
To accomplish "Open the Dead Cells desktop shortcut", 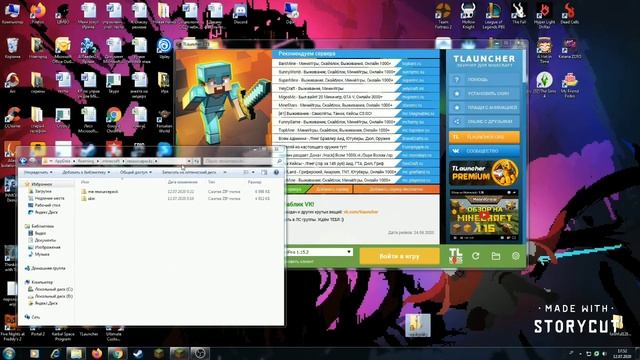I will (x=569, y=13).
